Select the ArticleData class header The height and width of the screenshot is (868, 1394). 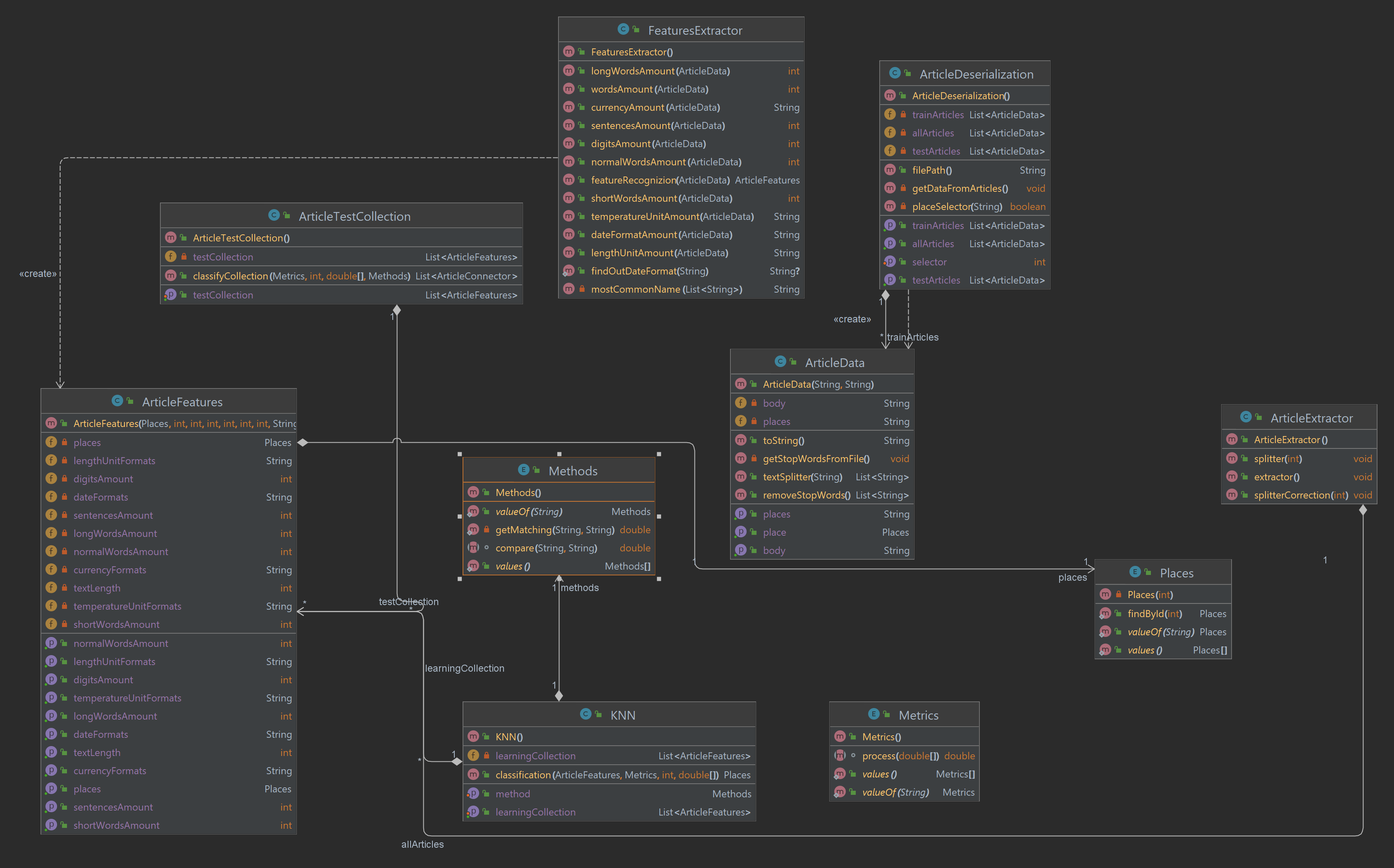click(x=834, y=363)
